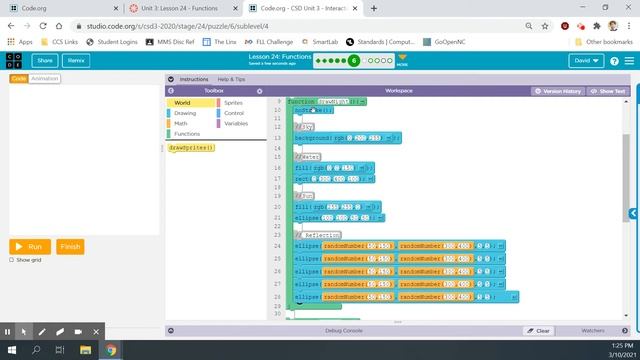Image resolution: width=640 pixels, height=360 pixels.
Task: Open the Watchers panel arrow icon
Action: pyautogui.click(x=625, y=331)
